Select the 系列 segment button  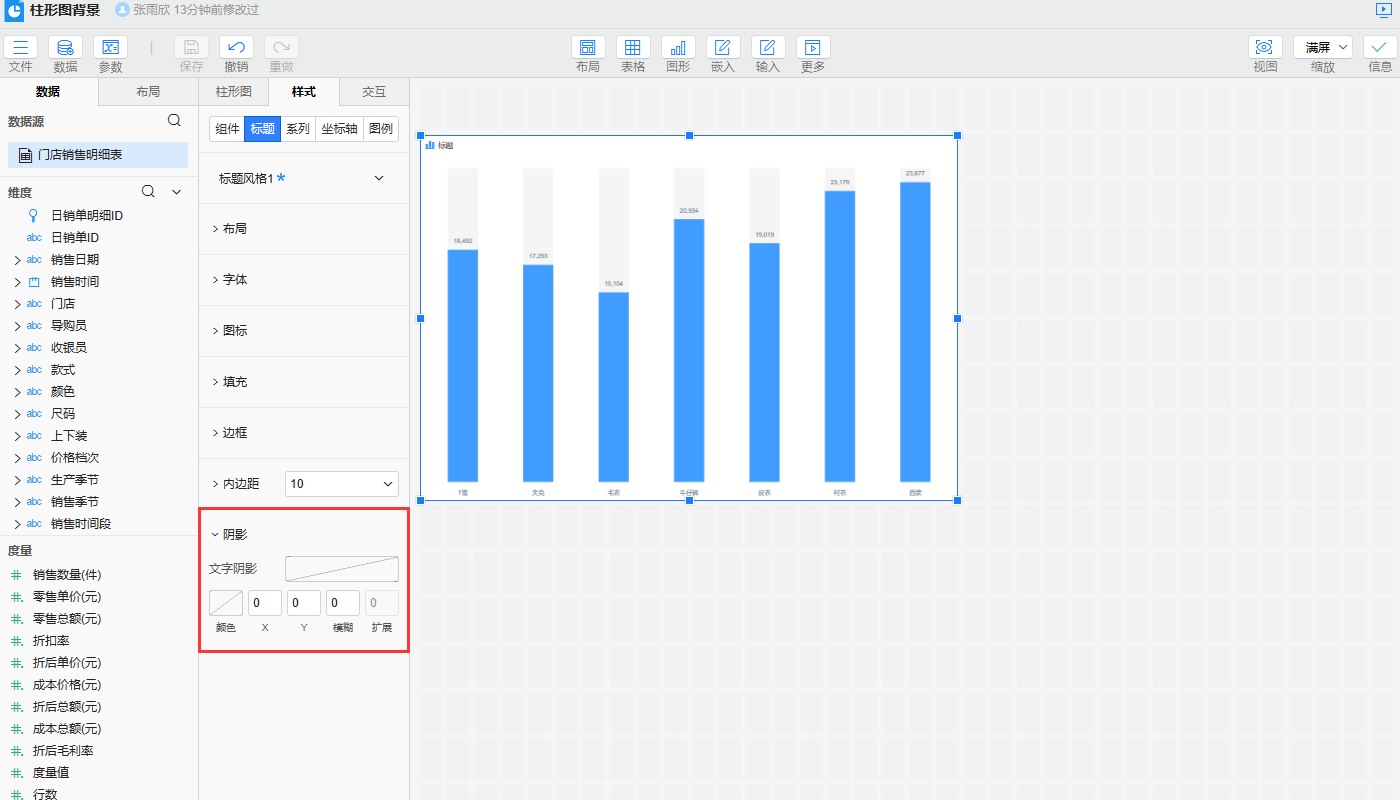pos(297,129)
